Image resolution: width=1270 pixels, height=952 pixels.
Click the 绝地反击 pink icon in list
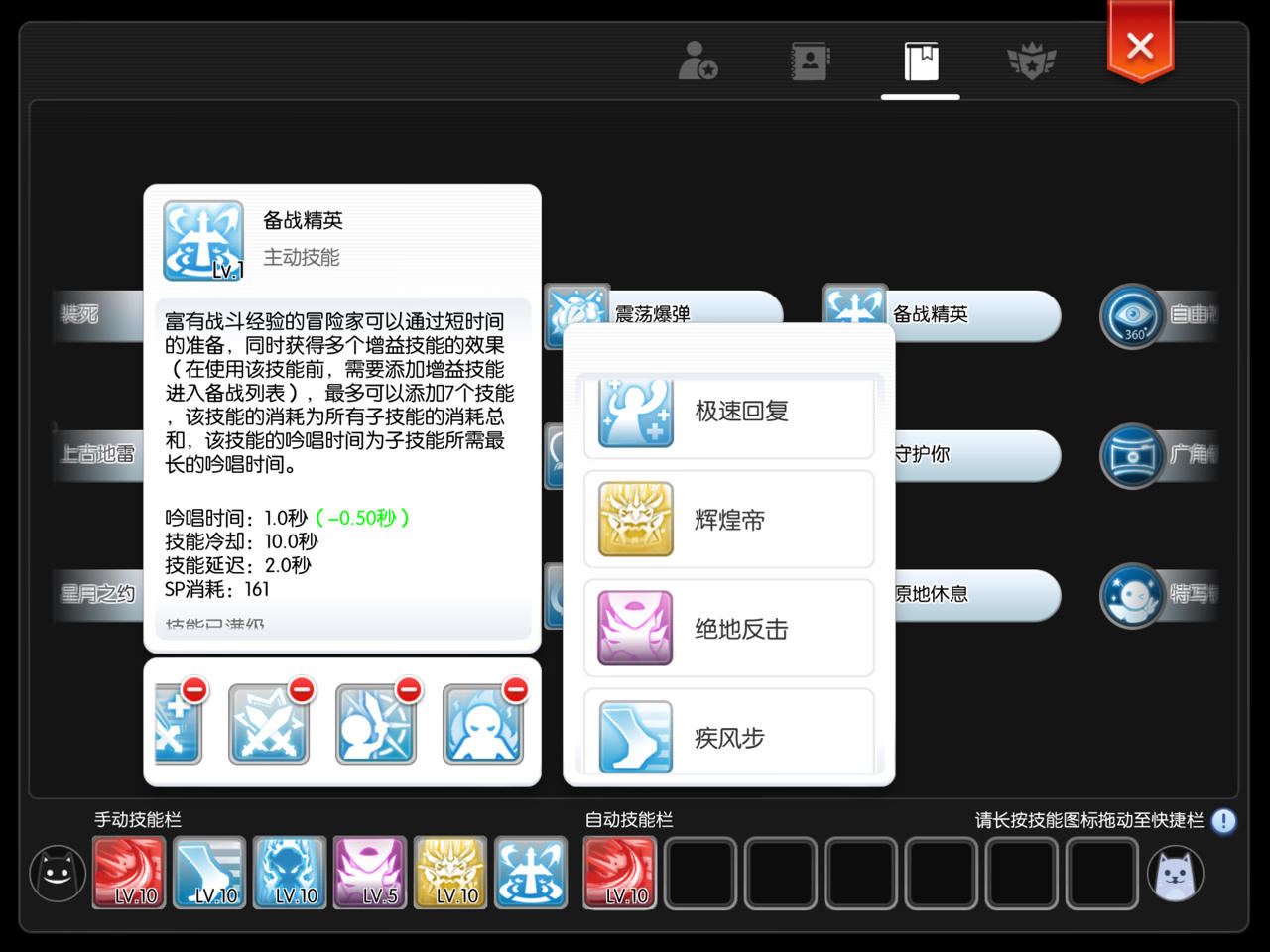point(636,629)
